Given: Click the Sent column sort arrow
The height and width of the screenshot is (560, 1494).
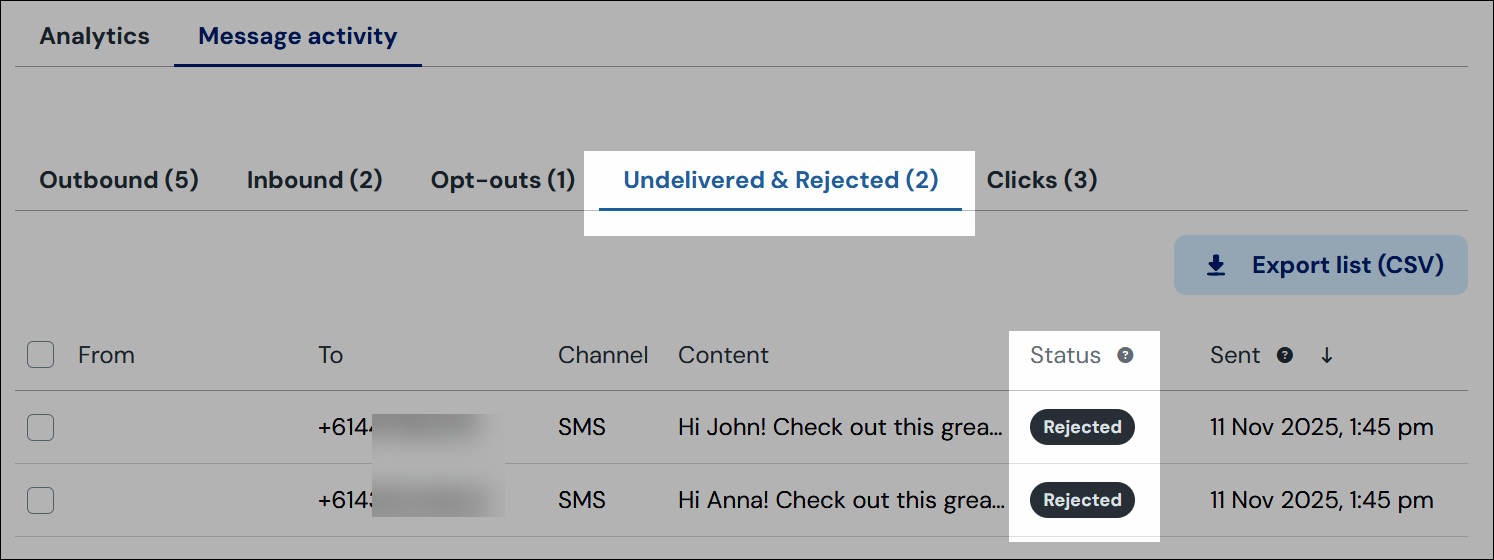Looking at the screenshot, I should [1327, 355].
